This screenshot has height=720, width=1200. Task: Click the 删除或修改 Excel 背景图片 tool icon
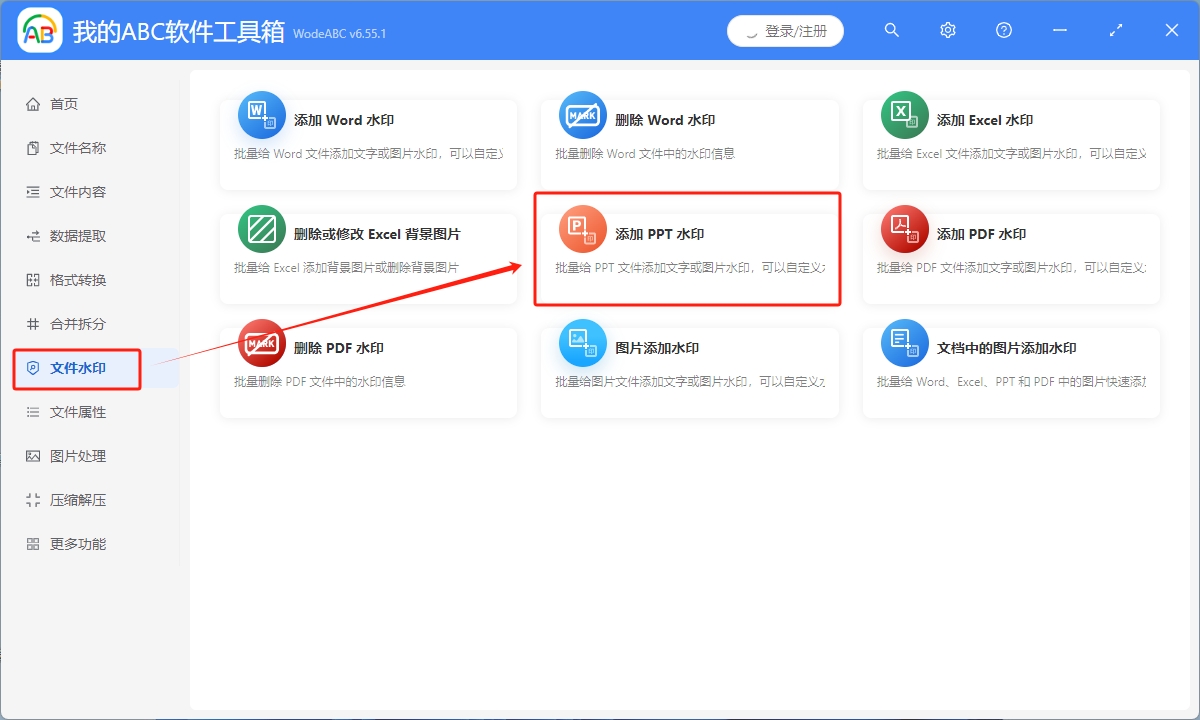260,228
